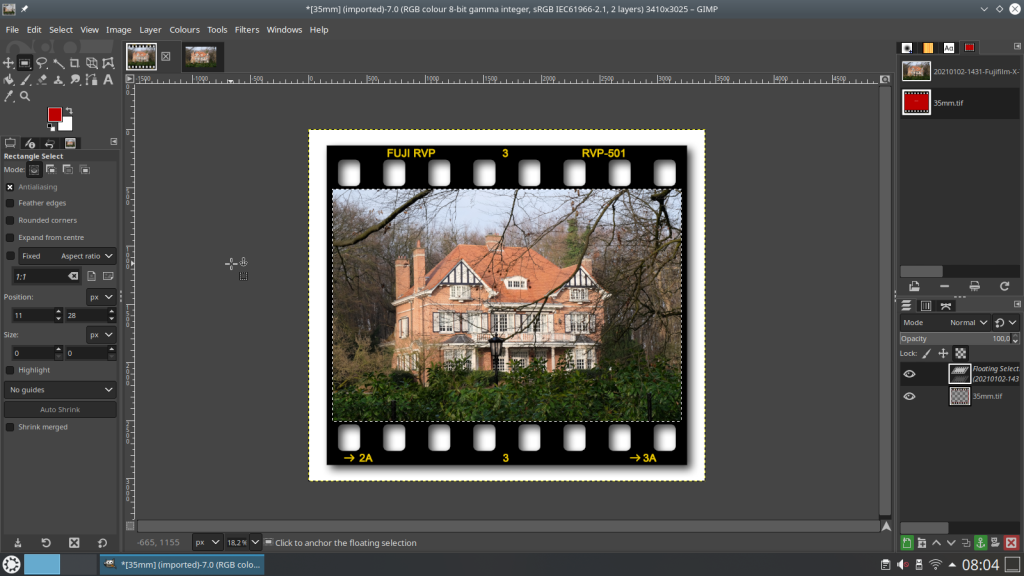
Task: Select the Eraser tool
Action: point(42,80)
